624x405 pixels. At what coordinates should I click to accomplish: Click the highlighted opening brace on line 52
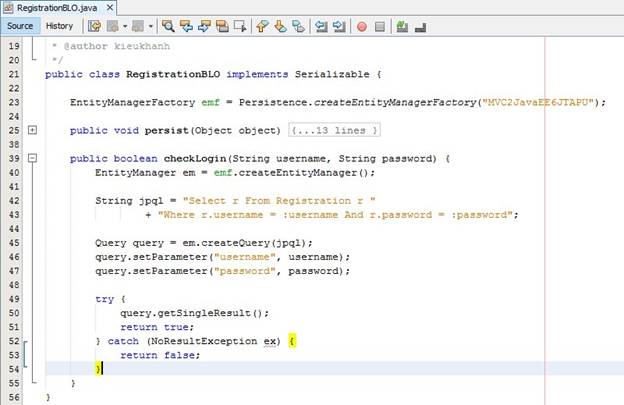click(x=292, y=341)
